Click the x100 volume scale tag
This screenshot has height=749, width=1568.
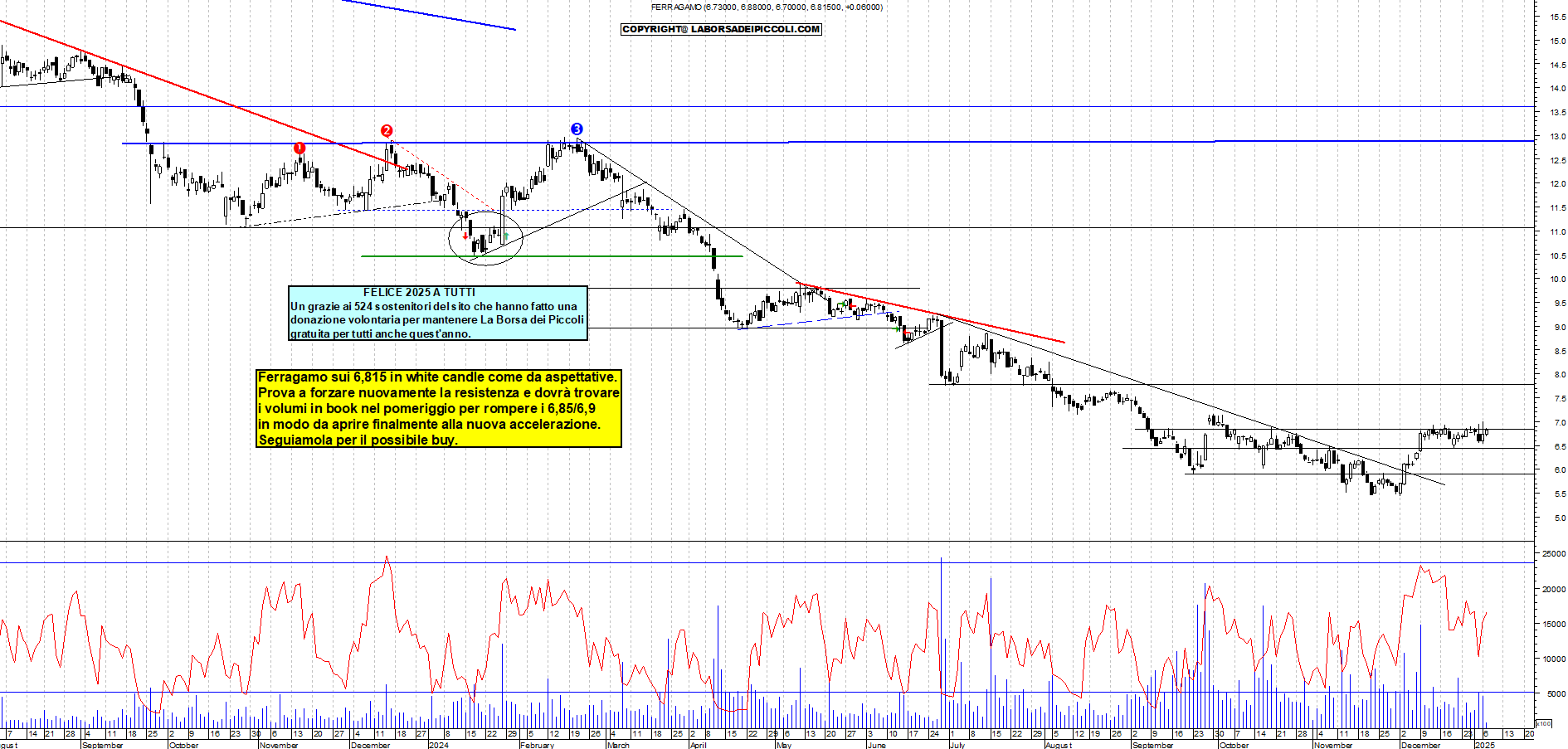click(x=1544, y=723)
